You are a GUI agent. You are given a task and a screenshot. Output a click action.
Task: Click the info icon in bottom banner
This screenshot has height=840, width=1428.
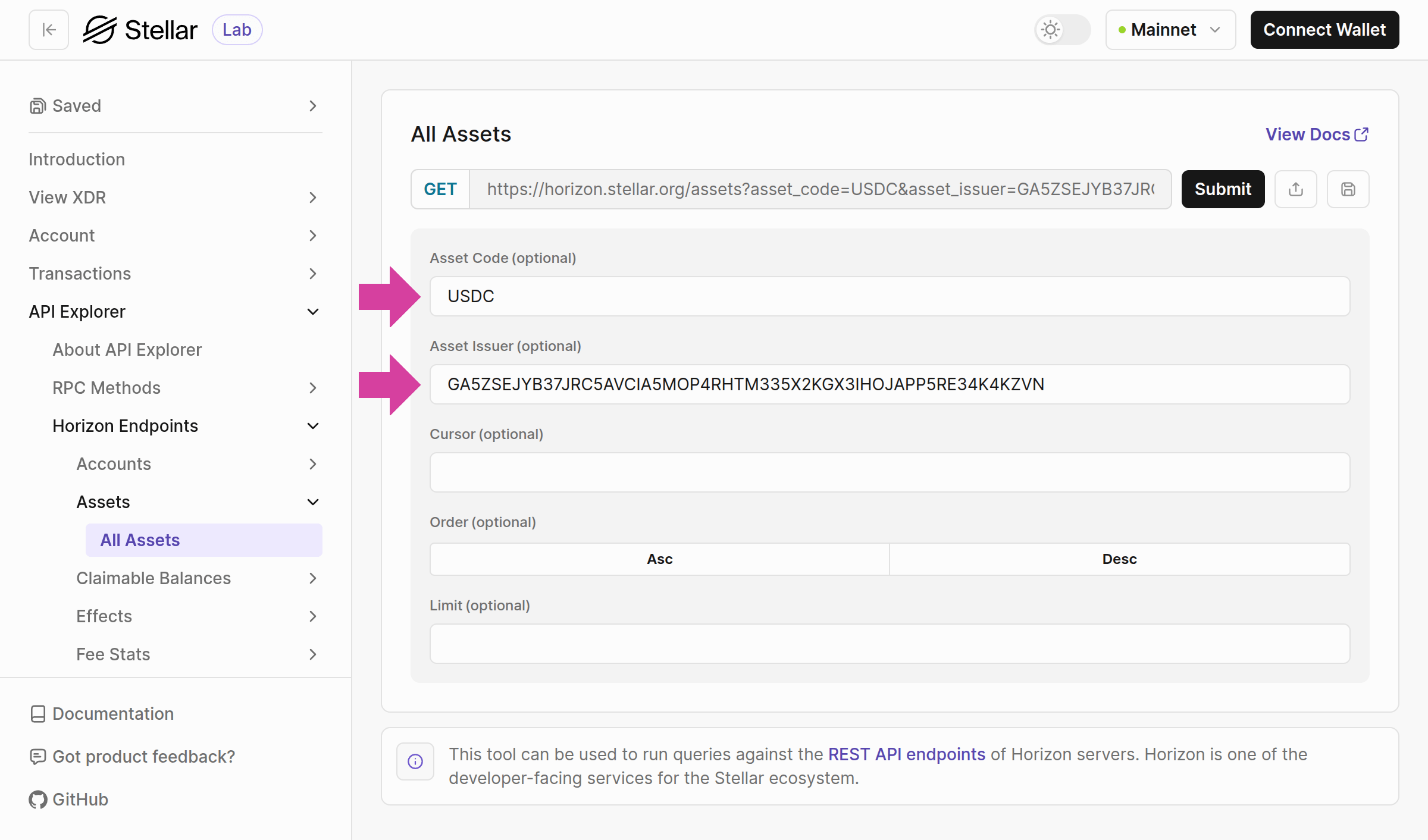pyautogui.click(x=415, y=761)
